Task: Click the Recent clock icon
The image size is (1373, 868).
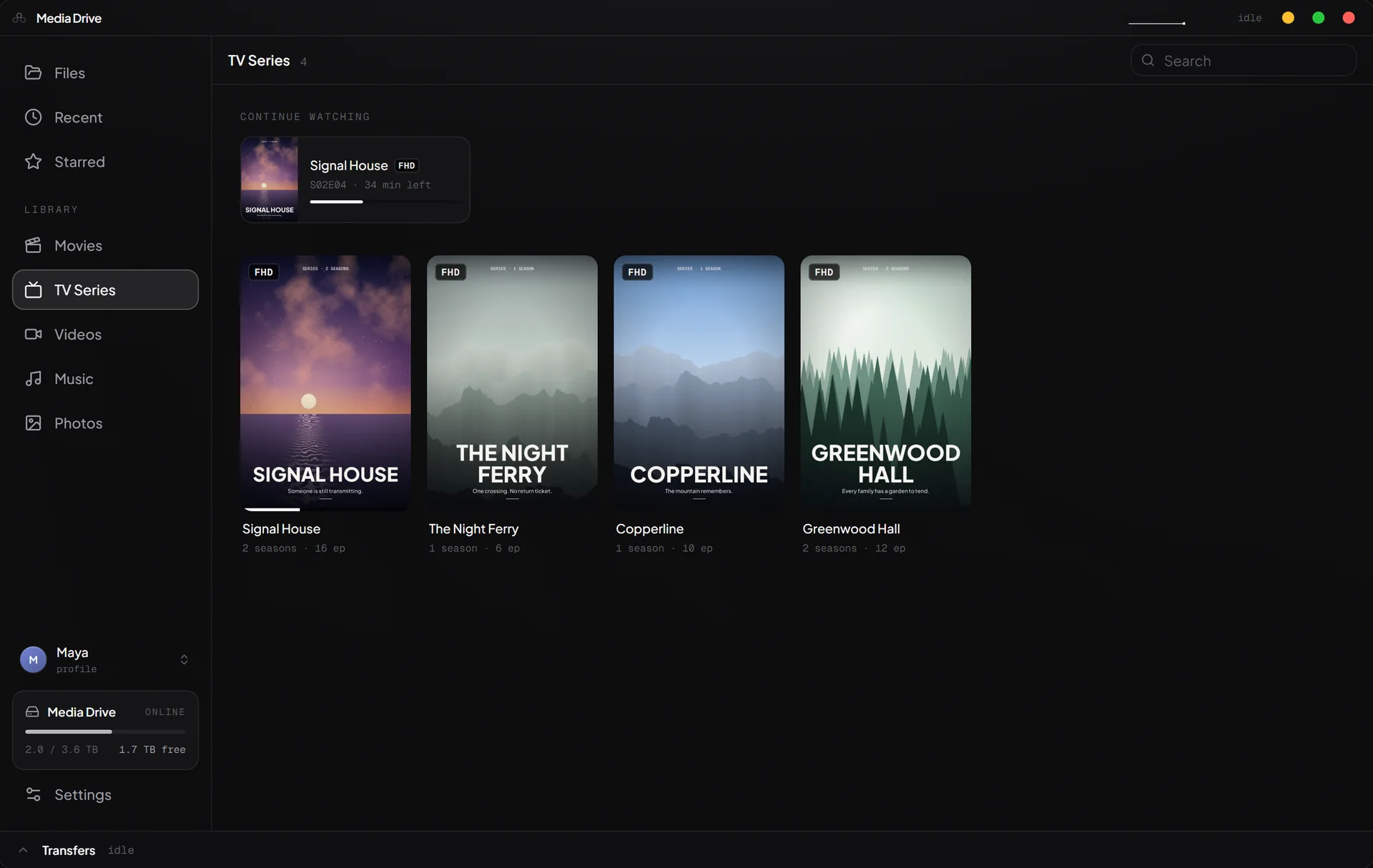Action: (x=33, y=117)
